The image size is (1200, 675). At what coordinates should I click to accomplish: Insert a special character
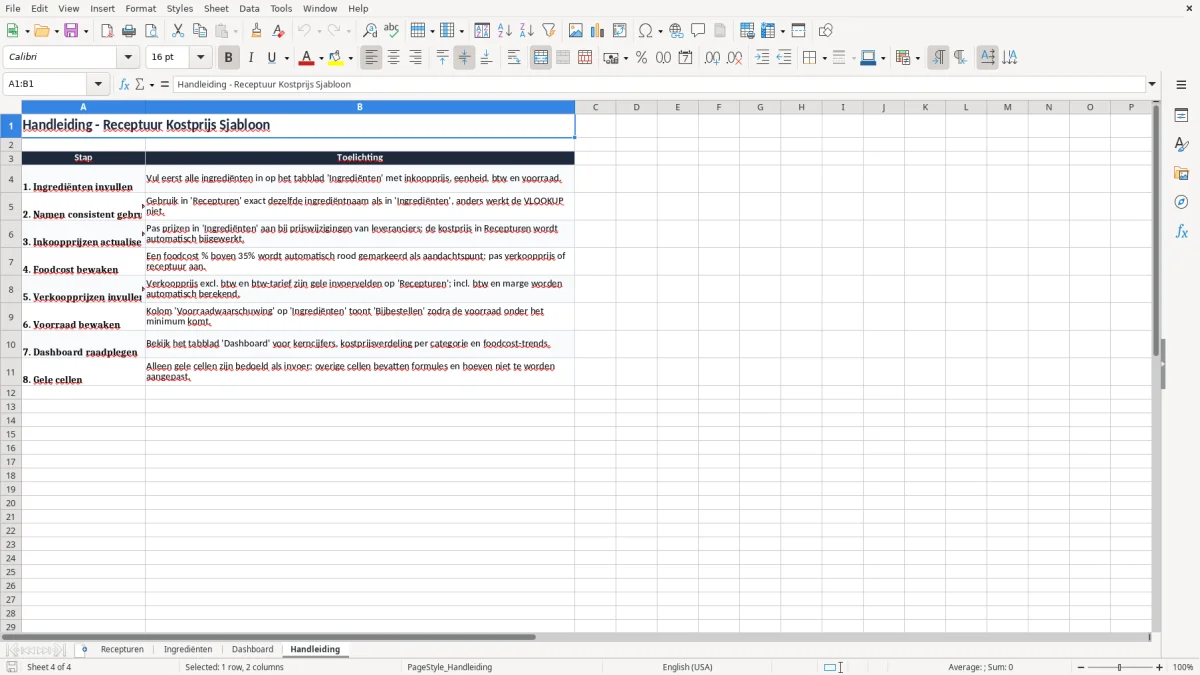[646, 31]
